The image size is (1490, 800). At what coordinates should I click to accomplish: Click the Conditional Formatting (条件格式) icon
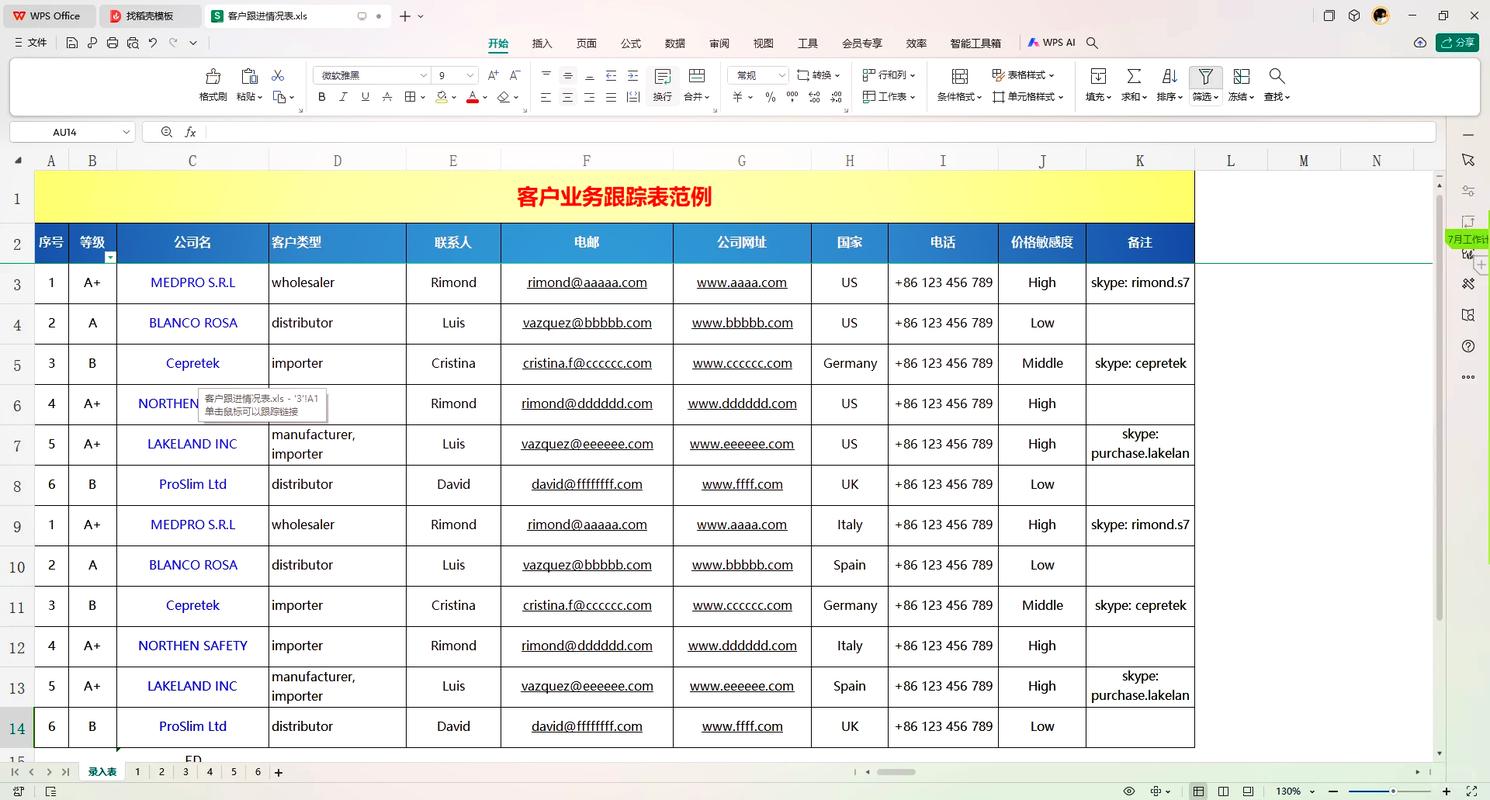[959, 76]
